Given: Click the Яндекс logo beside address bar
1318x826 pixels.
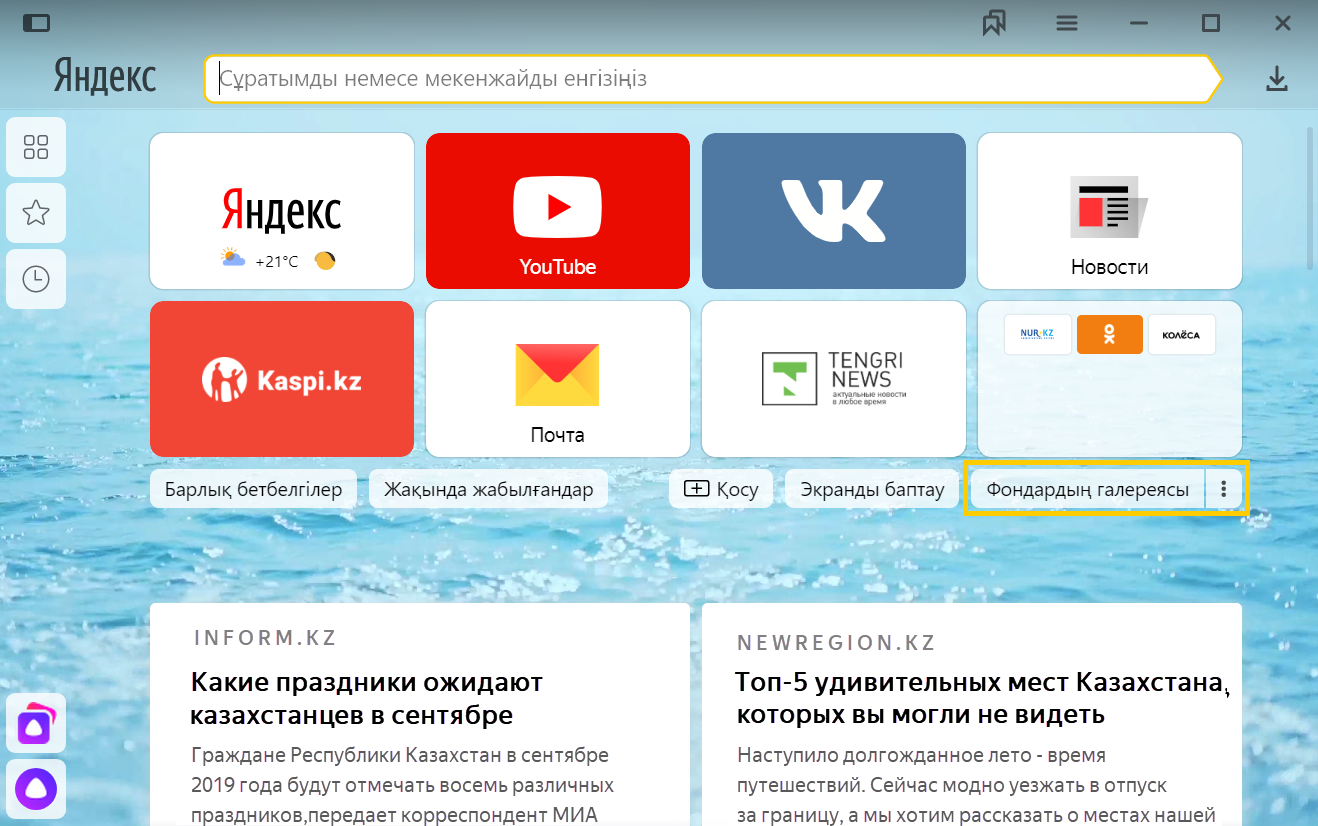Looking at the screenshot, I should click(105, 76).
